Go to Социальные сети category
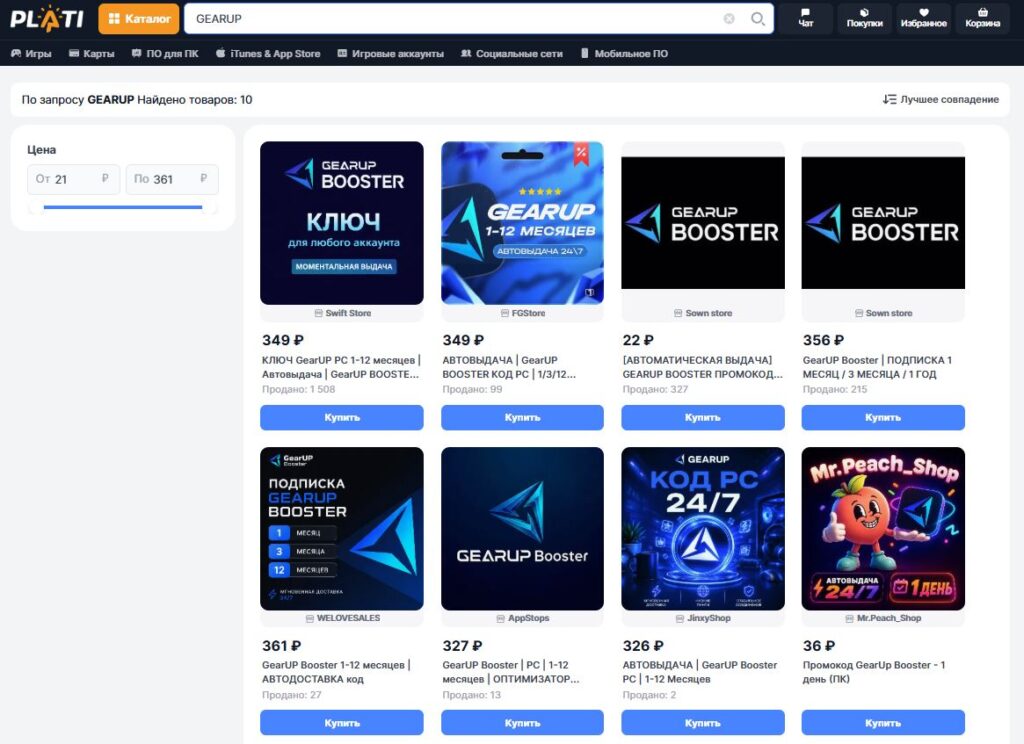This screenshot has width=1024, height=744. pyautogui.click(x=512, y=54)
